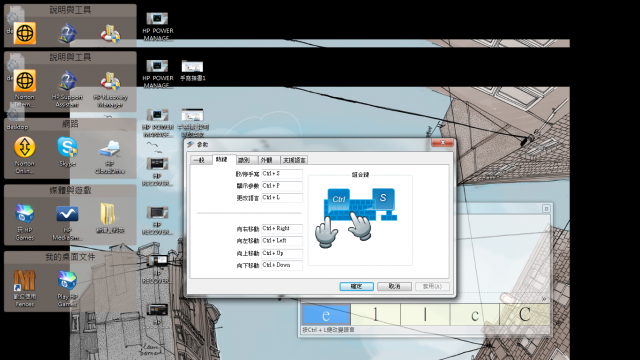Expand more candidates with the » arrow
This screenshot has height=360, width=640.
(x=544, y=299)
